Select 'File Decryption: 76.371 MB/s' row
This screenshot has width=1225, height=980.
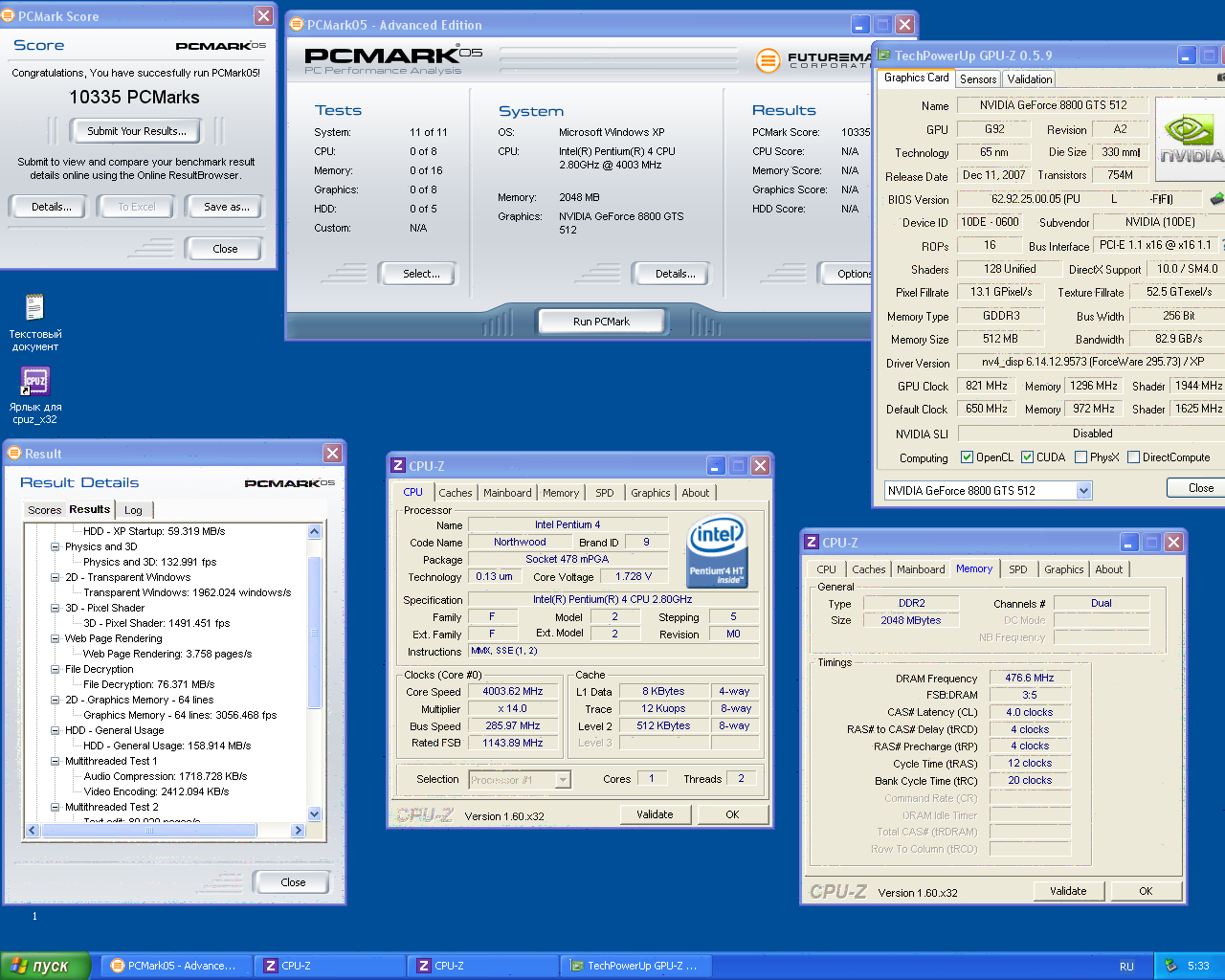coord(148,684)
